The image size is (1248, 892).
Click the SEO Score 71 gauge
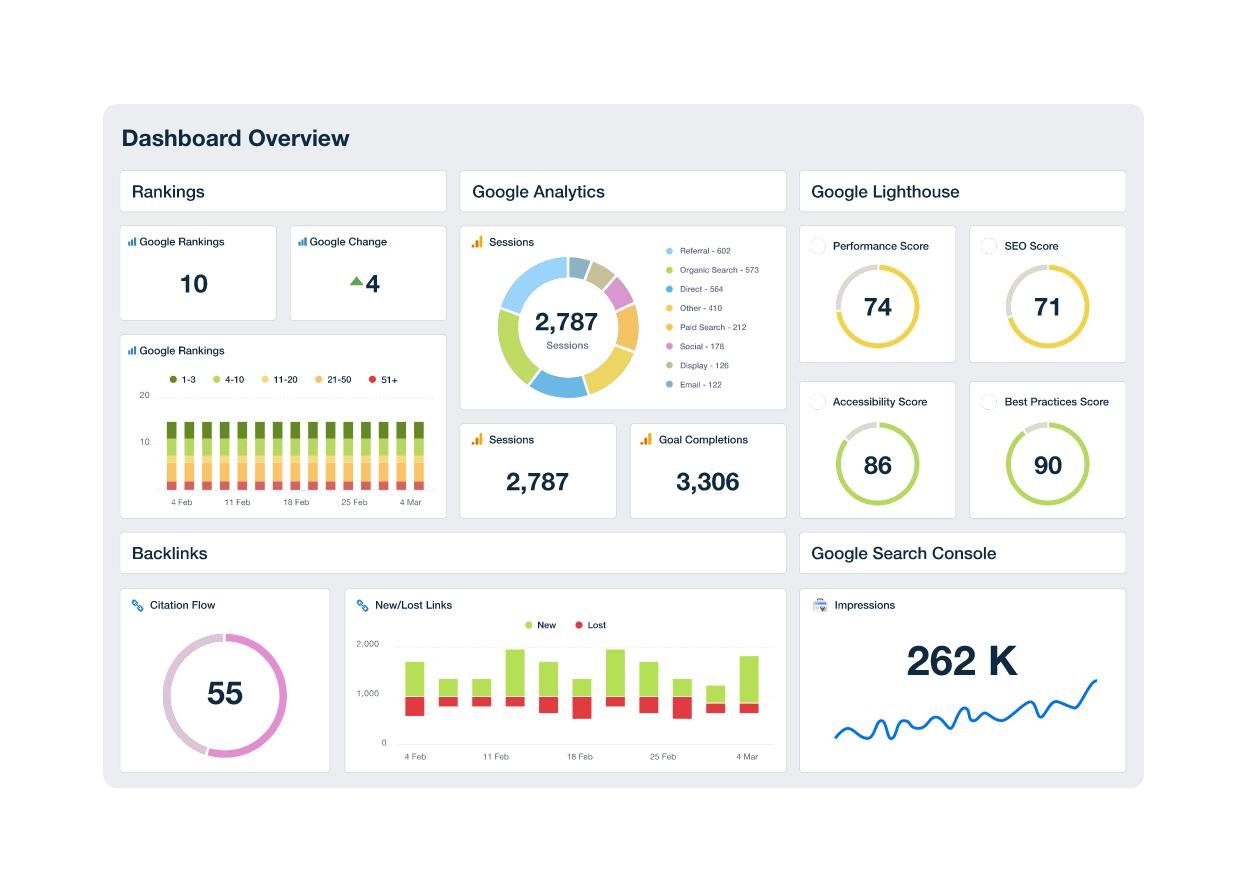coord(1047,306)
